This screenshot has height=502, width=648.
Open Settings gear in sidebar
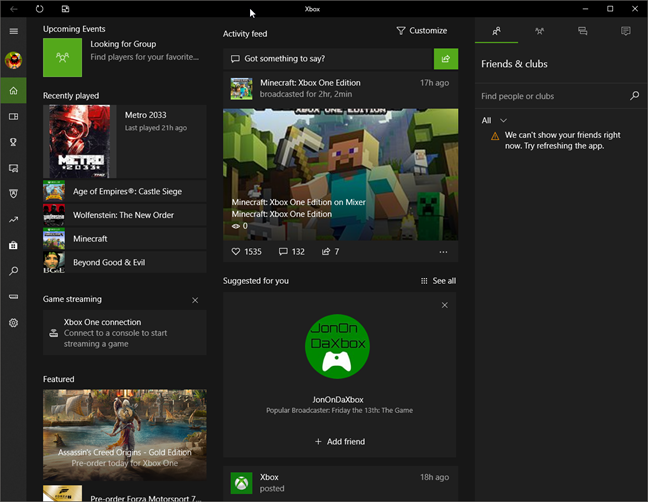14,323
